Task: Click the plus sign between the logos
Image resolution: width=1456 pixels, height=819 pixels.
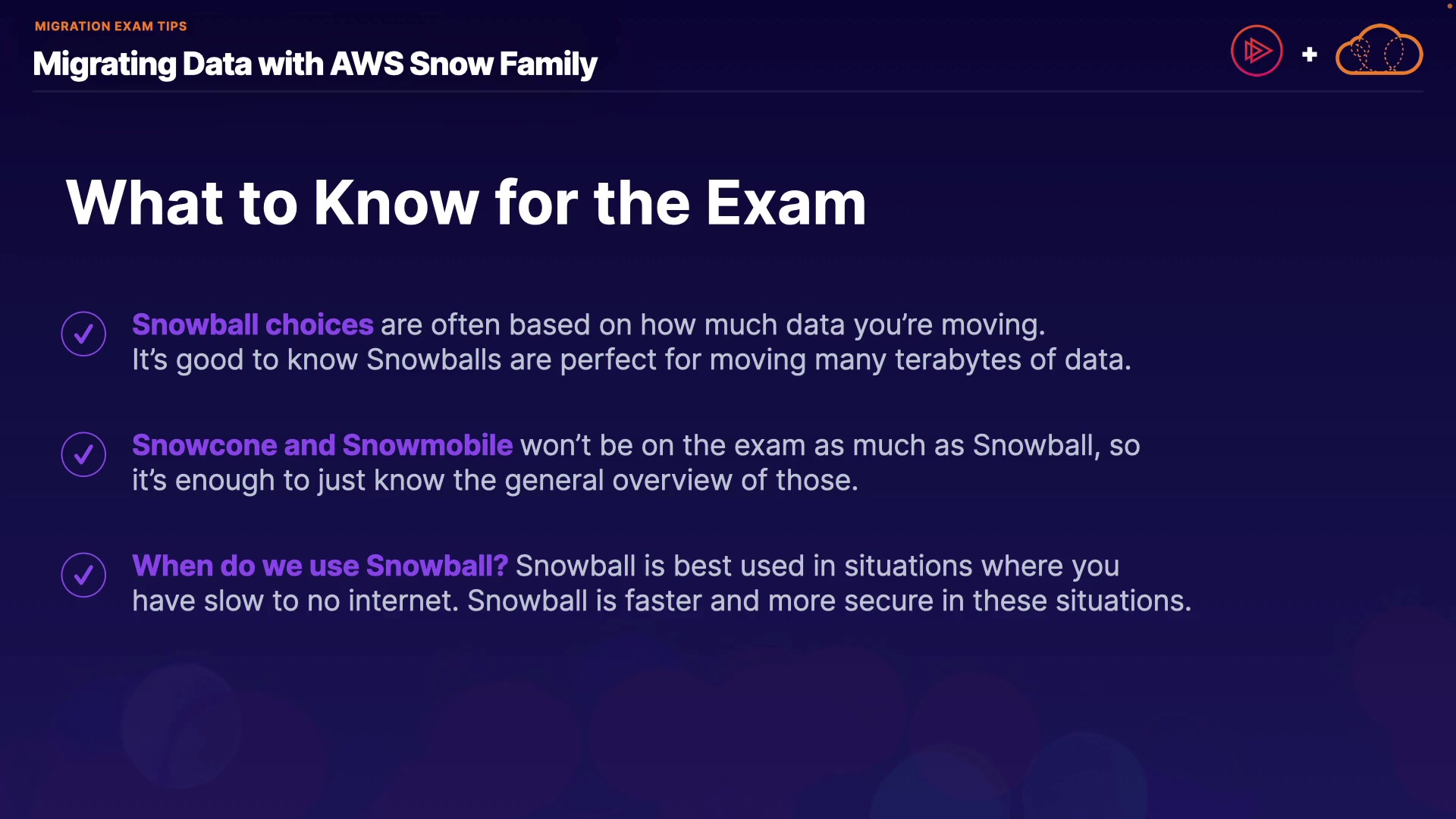Action: pyautogui.click(x=1310, y=55)
